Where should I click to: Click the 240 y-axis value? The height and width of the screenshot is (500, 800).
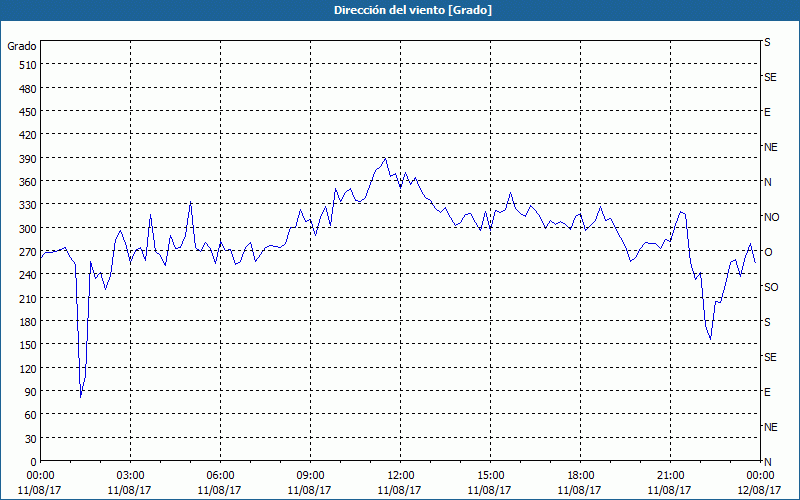point(29,275)
